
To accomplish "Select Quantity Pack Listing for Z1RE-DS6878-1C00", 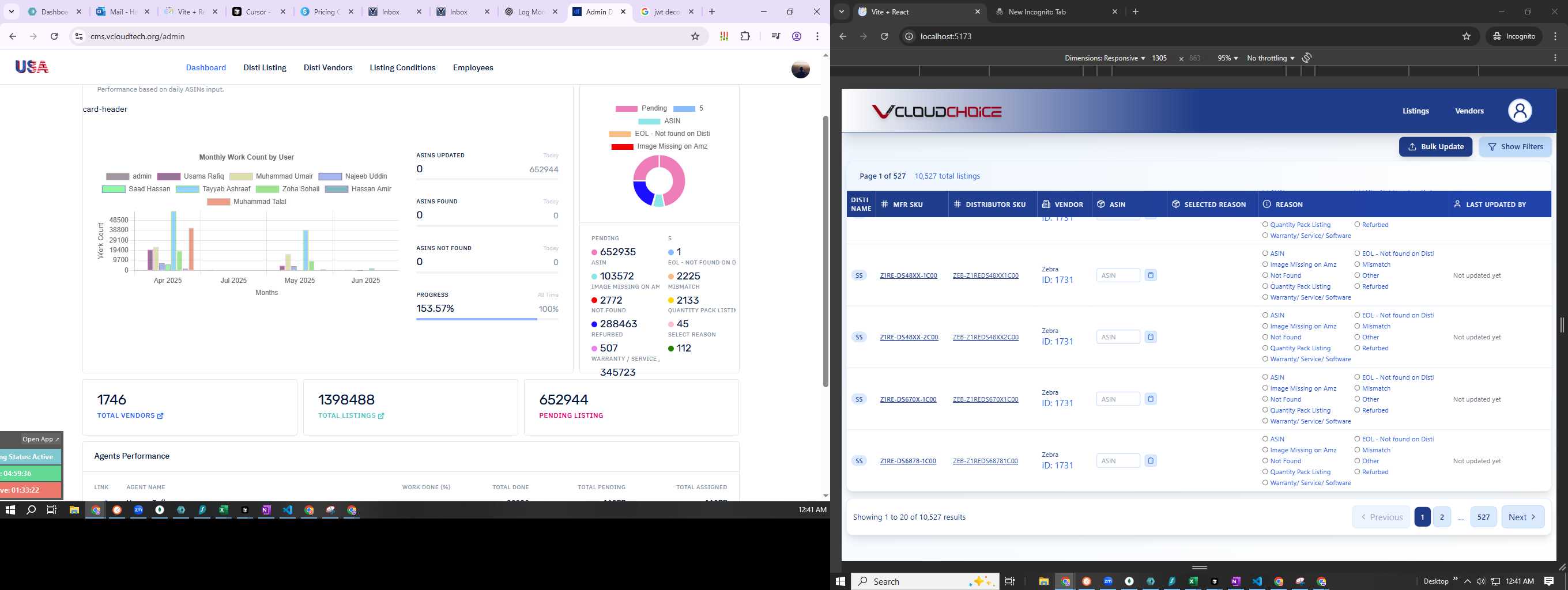I will click(1265, 472).
